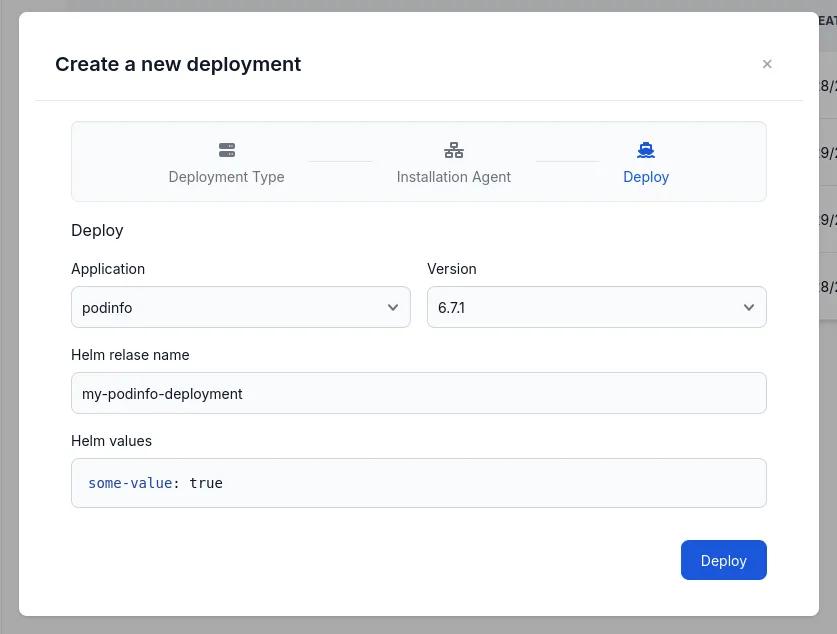
Task: Click the Helm values label
Action: pos(112,441)
